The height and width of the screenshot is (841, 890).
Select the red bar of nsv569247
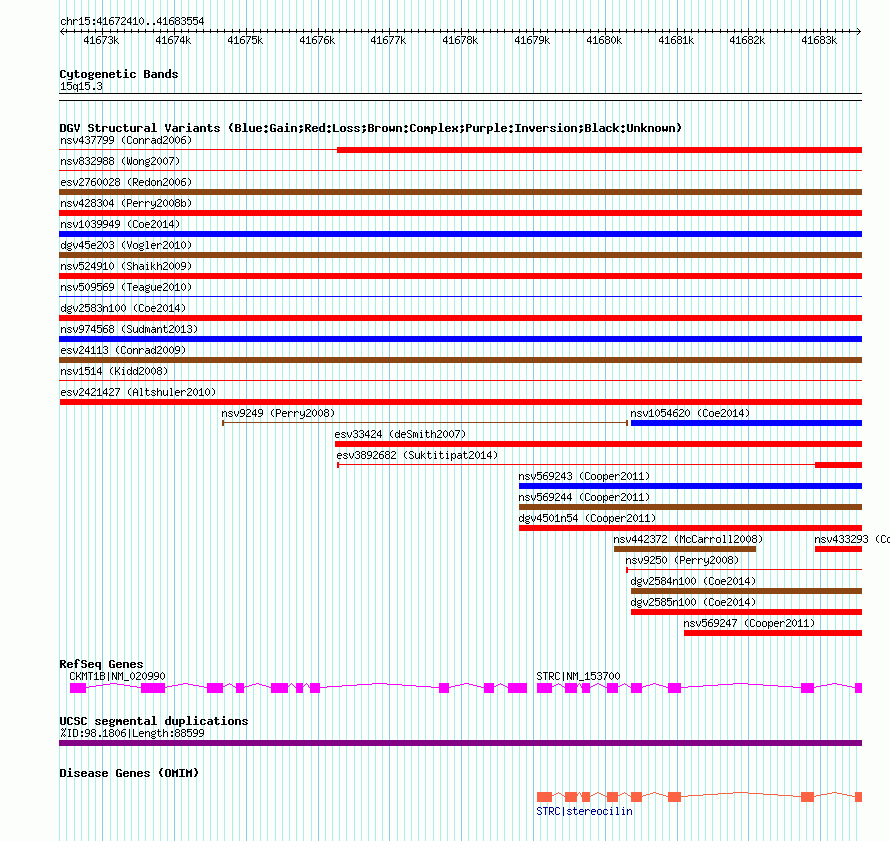773,633
